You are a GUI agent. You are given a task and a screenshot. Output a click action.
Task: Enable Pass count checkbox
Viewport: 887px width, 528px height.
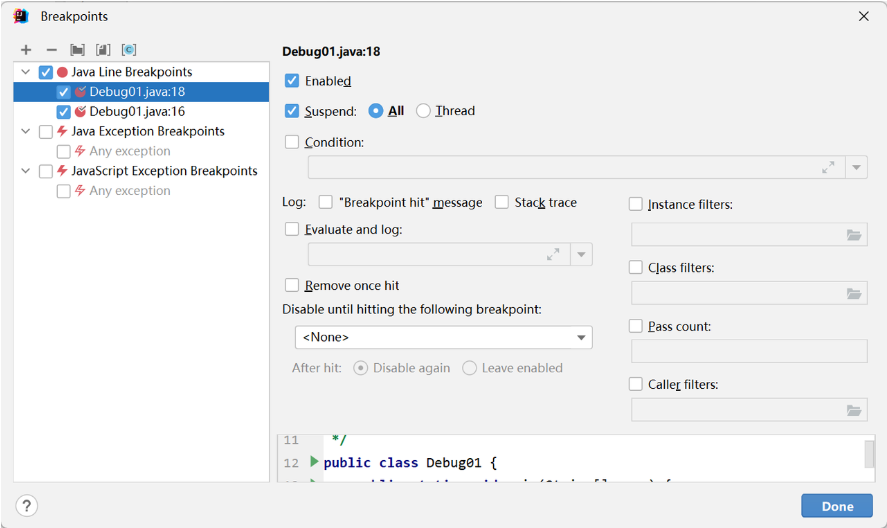point(636,326)
